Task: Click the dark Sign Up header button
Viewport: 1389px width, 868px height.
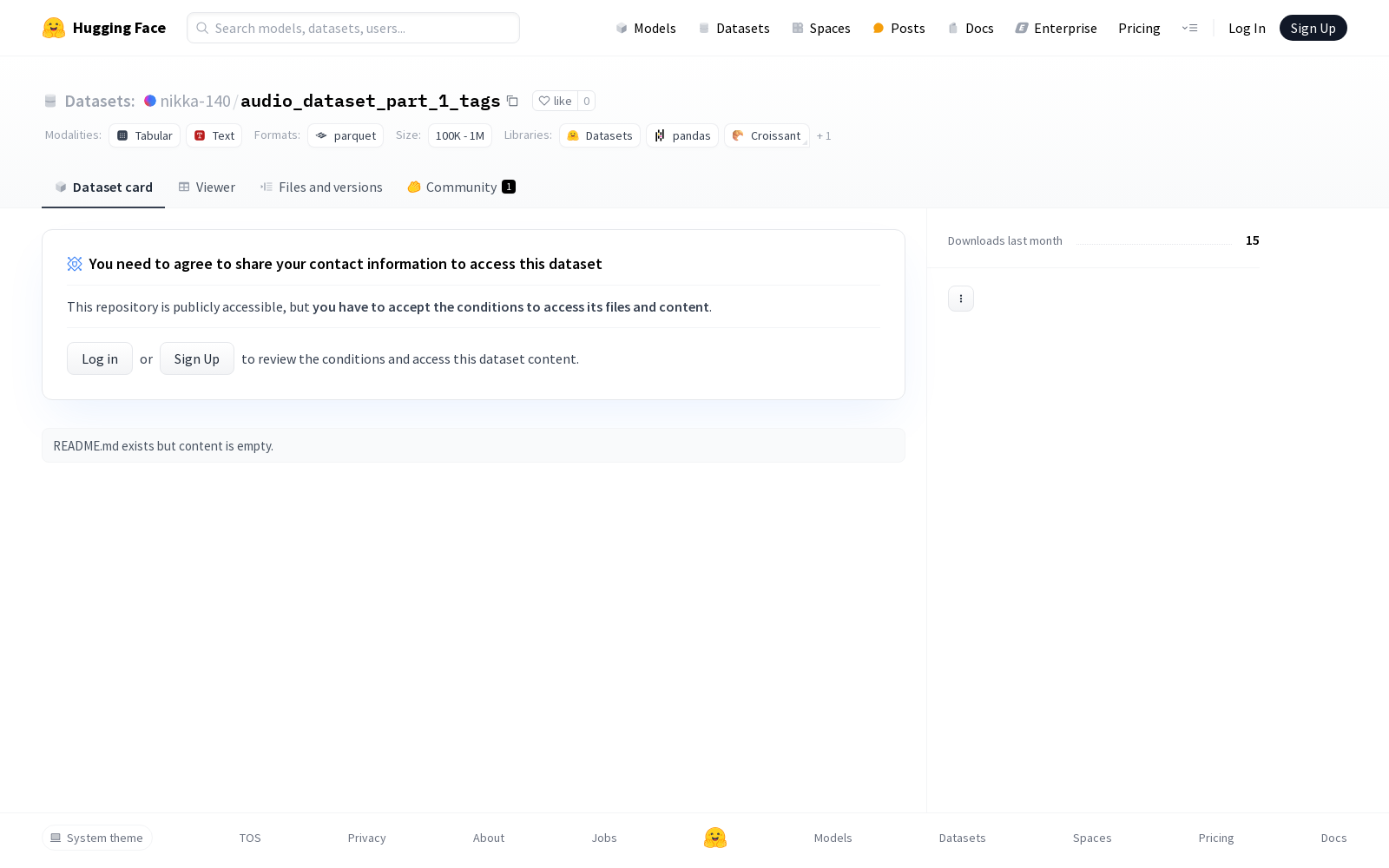Action: tap(1313, 28)
